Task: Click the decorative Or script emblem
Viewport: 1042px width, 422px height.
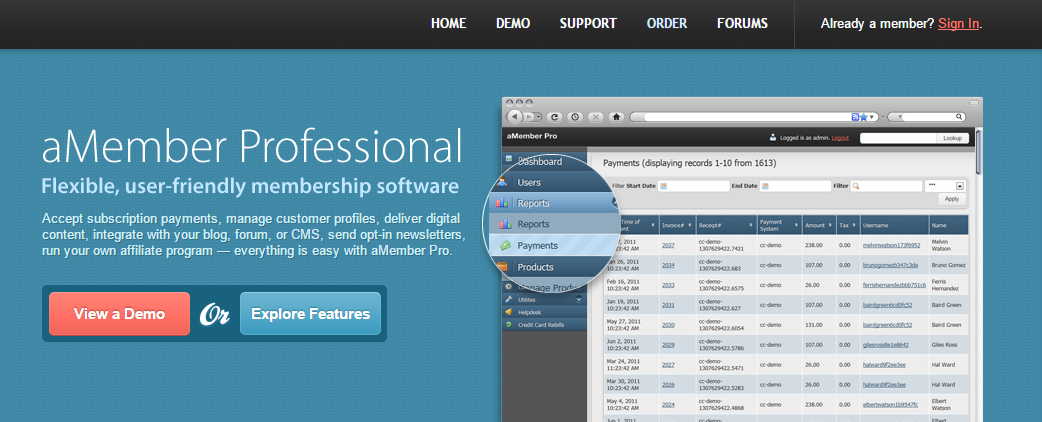Action: click(x=215, y=314)
